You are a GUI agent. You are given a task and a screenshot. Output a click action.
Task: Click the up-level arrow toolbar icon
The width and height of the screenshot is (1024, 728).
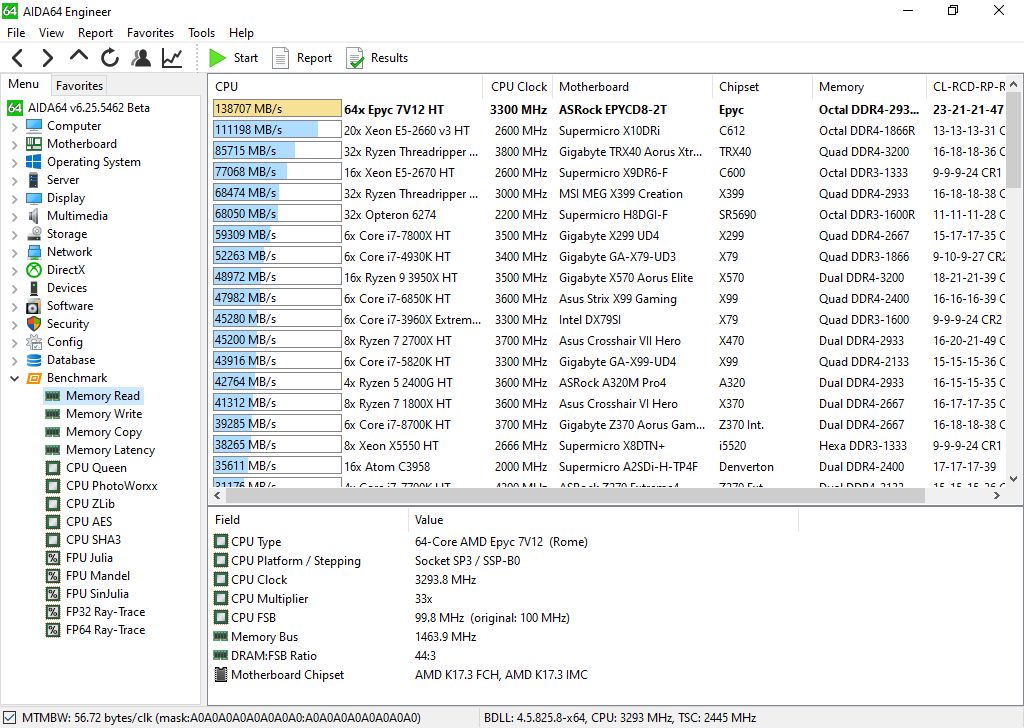coord(78,56)
